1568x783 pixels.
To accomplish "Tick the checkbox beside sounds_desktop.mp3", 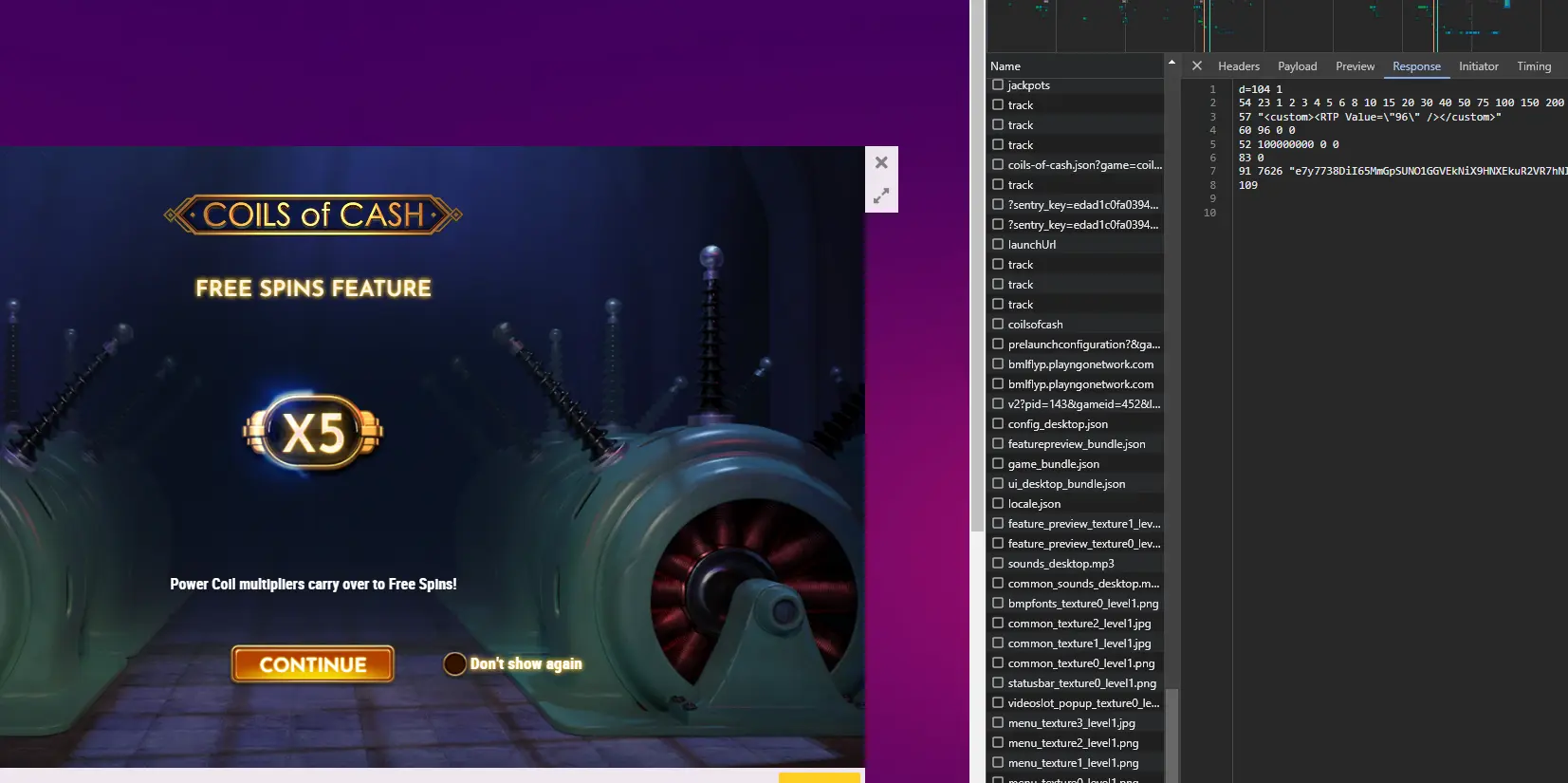I will click(998, 563).
